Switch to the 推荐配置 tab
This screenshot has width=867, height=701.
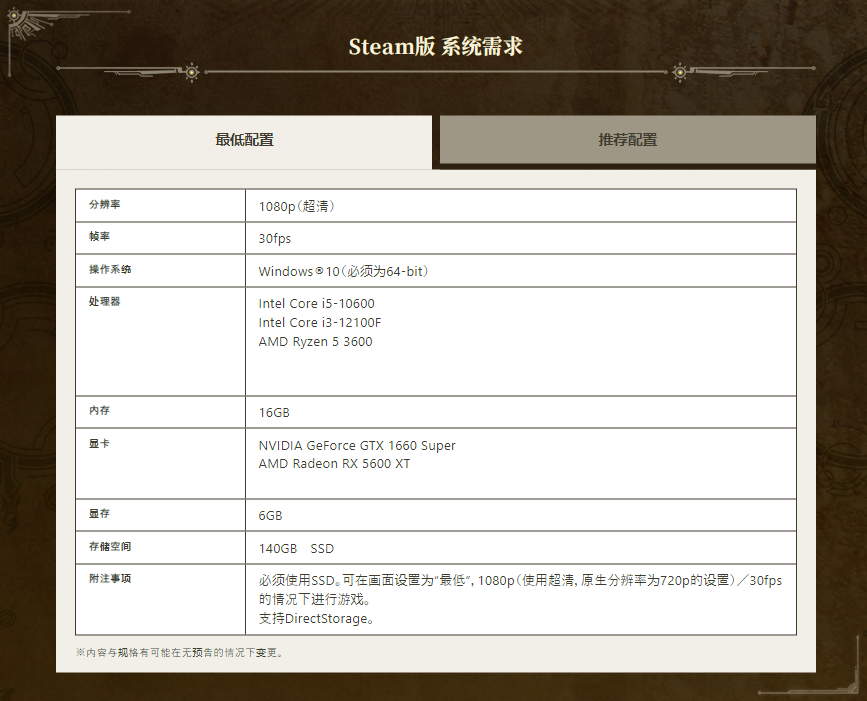627,140
